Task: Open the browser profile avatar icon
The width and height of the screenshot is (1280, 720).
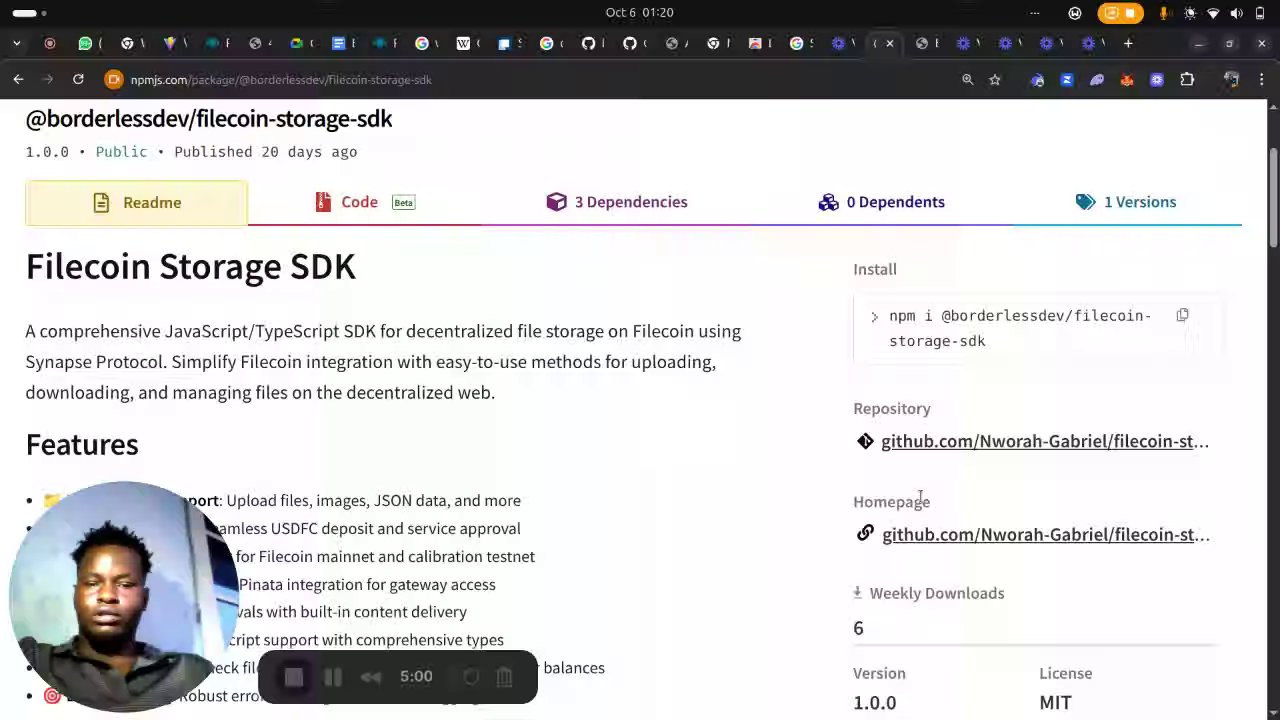Action: [x=1231, y=79]
